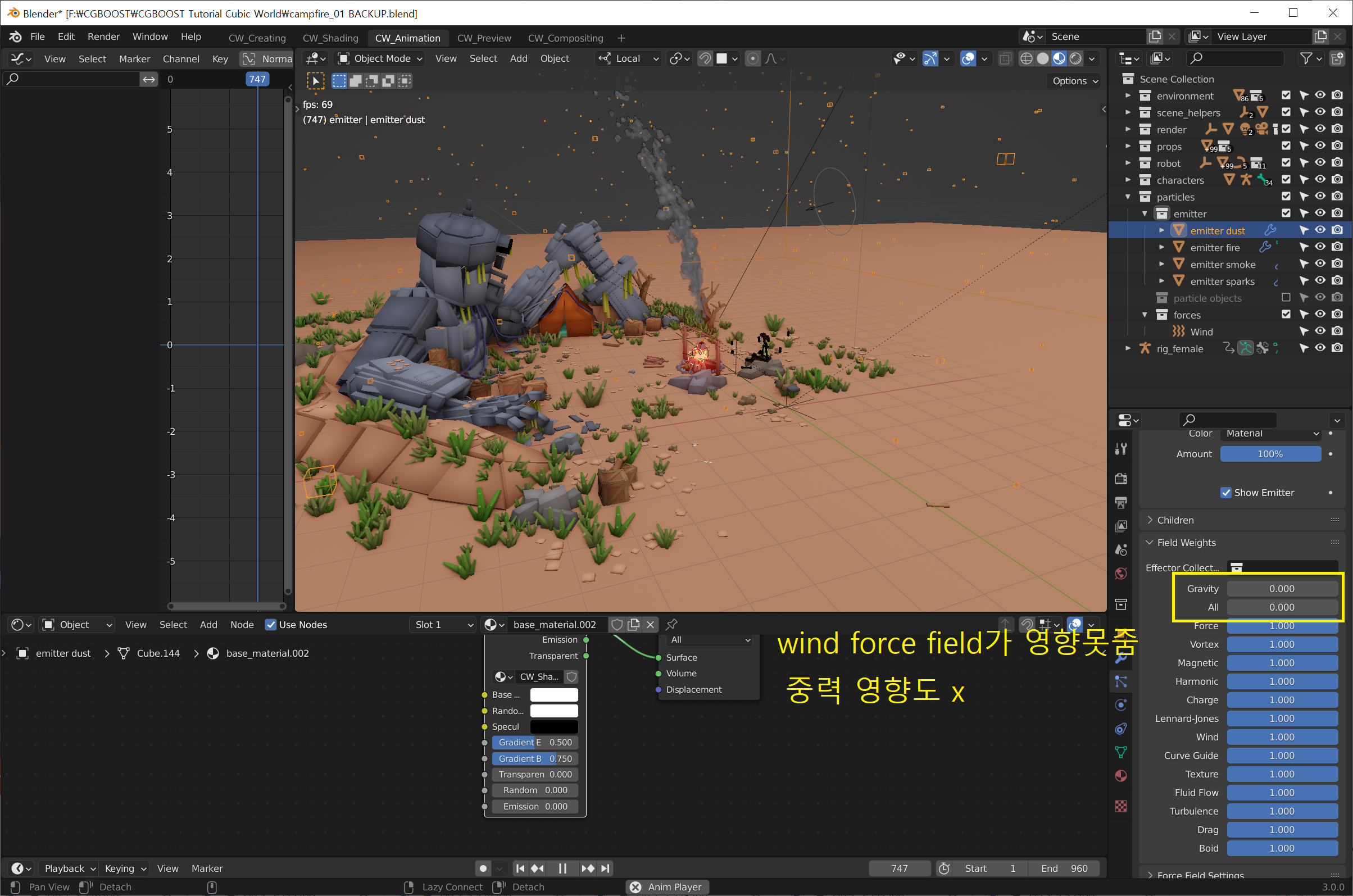Expand the environment collection

[x=1128, y=95]
